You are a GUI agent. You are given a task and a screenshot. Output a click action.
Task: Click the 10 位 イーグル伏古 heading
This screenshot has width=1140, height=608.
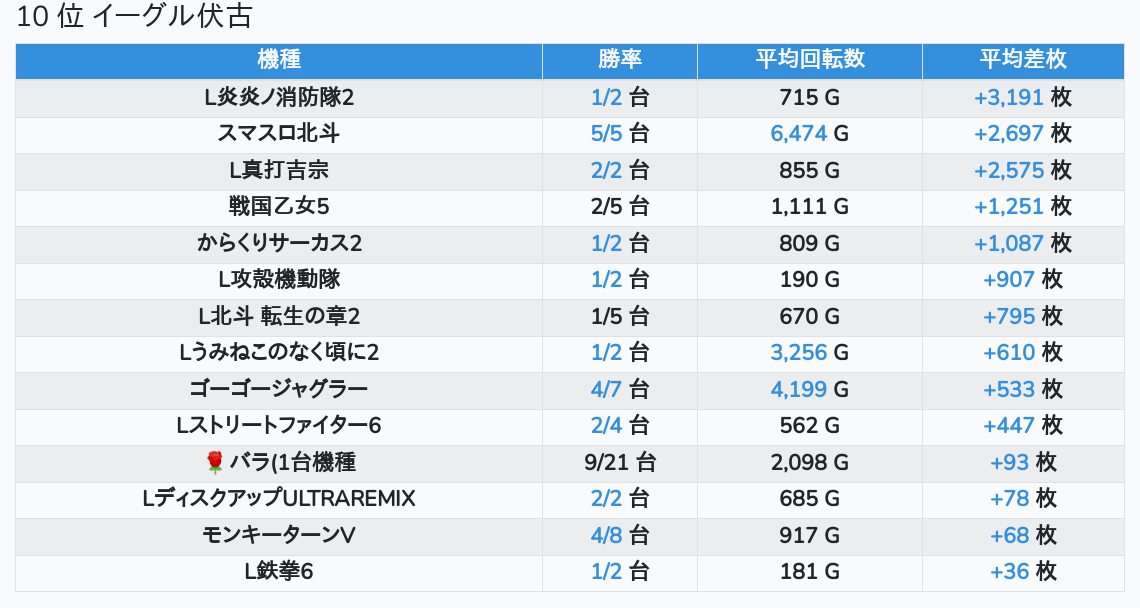tap(135, 16)
